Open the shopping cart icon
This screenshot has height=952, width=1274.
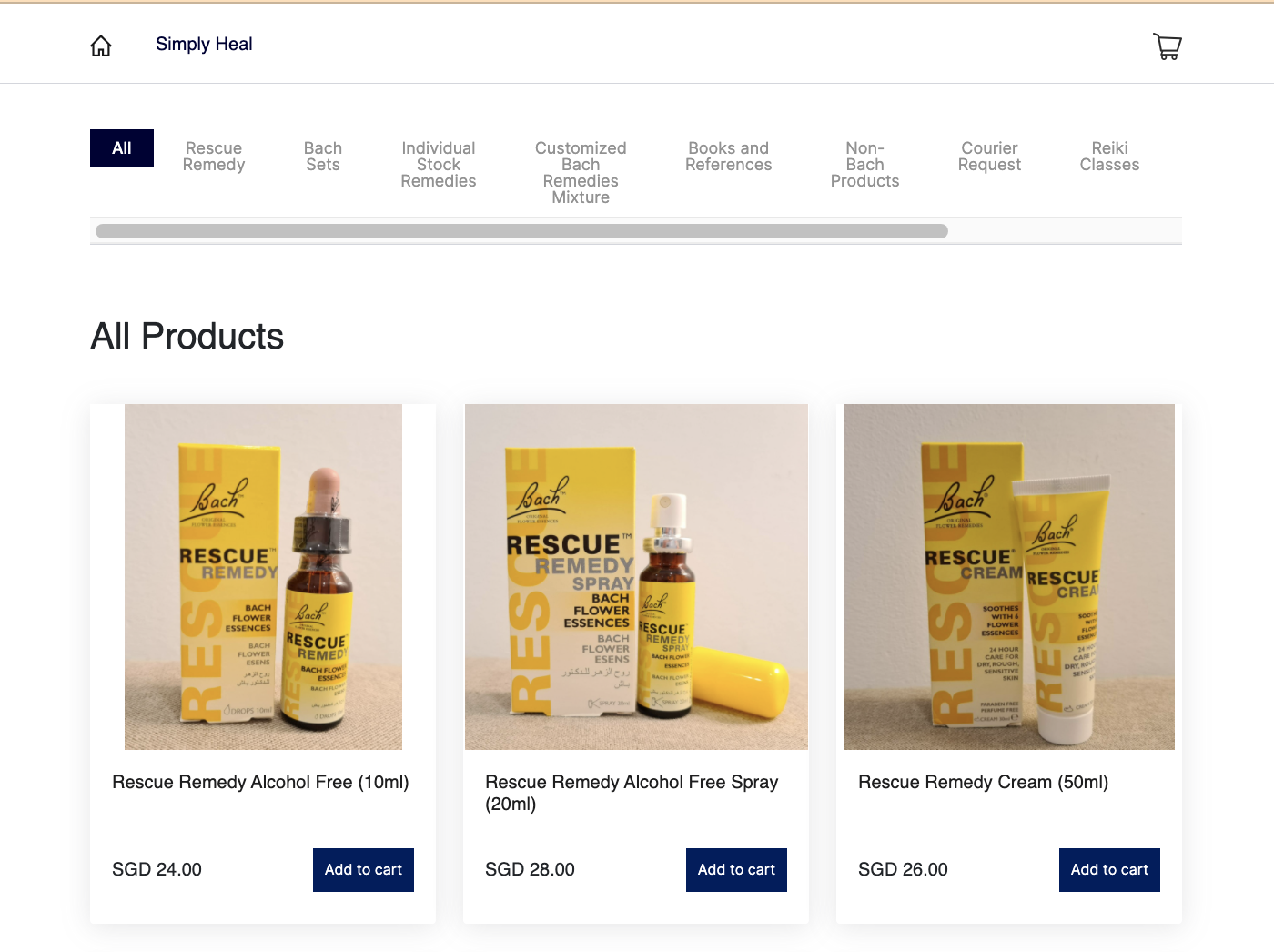point(1168,46)
